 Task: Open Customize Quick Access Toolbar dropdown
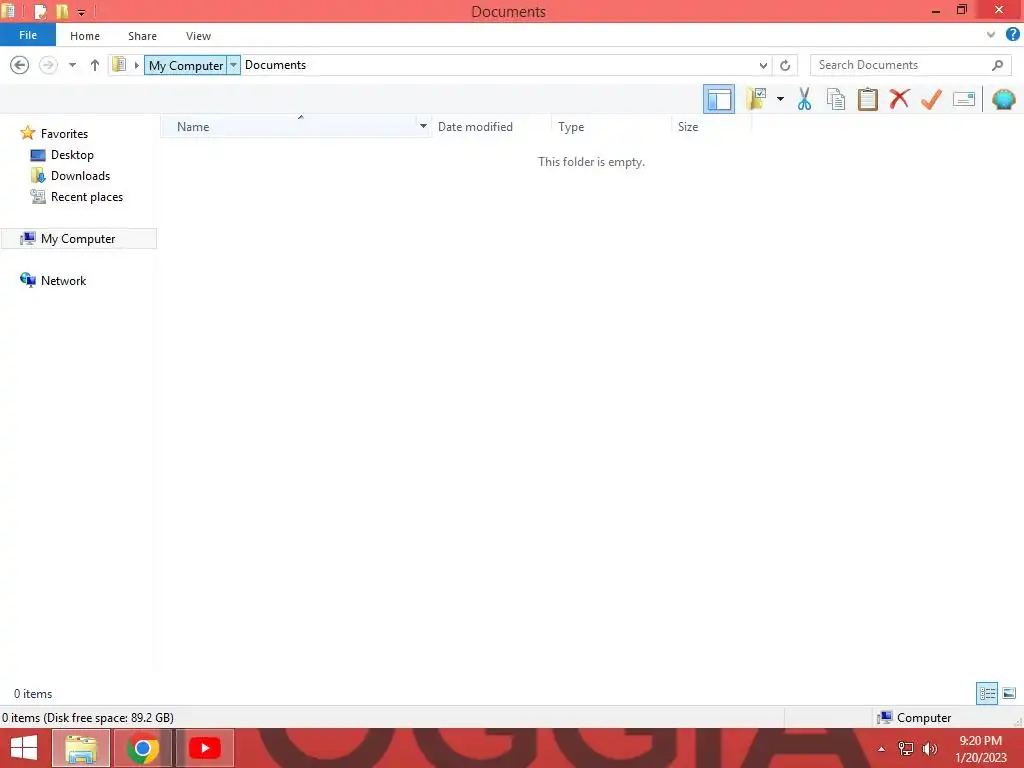point(82,12)
